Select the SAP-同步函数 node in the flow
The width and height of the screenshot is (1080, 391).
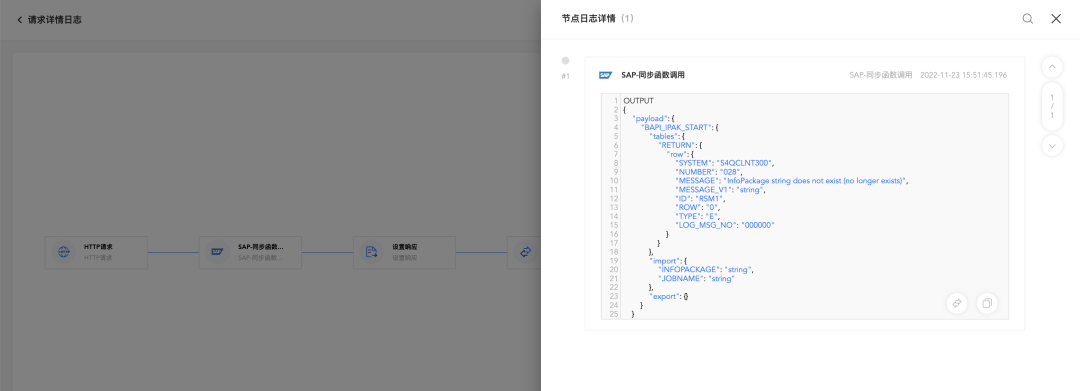click(x=250, y=252)
